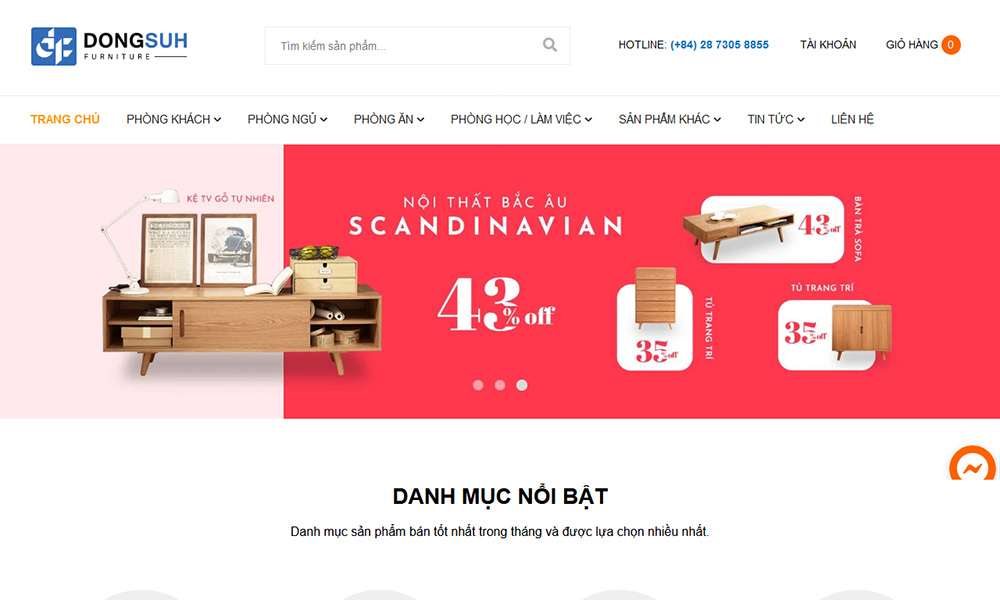This screenshot has height=600, width=1000.
Task: Open the Tài Khoản account link
Action: [828, 45]
